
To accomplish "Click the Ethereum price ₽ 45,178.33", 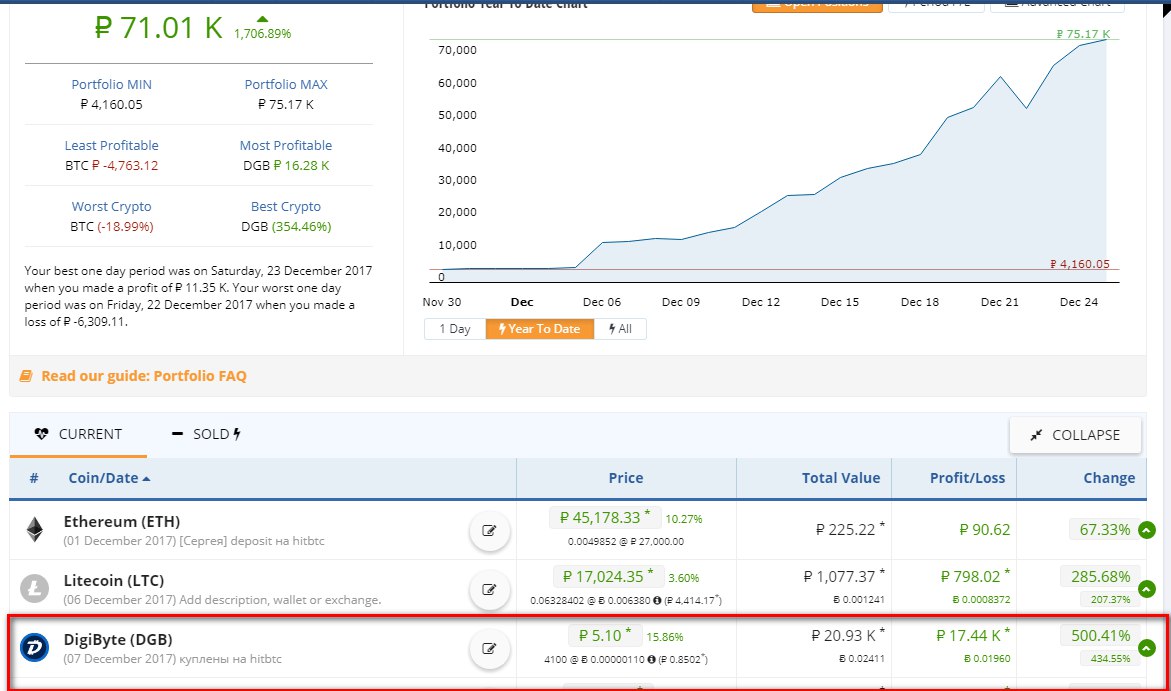I will 605,518.
